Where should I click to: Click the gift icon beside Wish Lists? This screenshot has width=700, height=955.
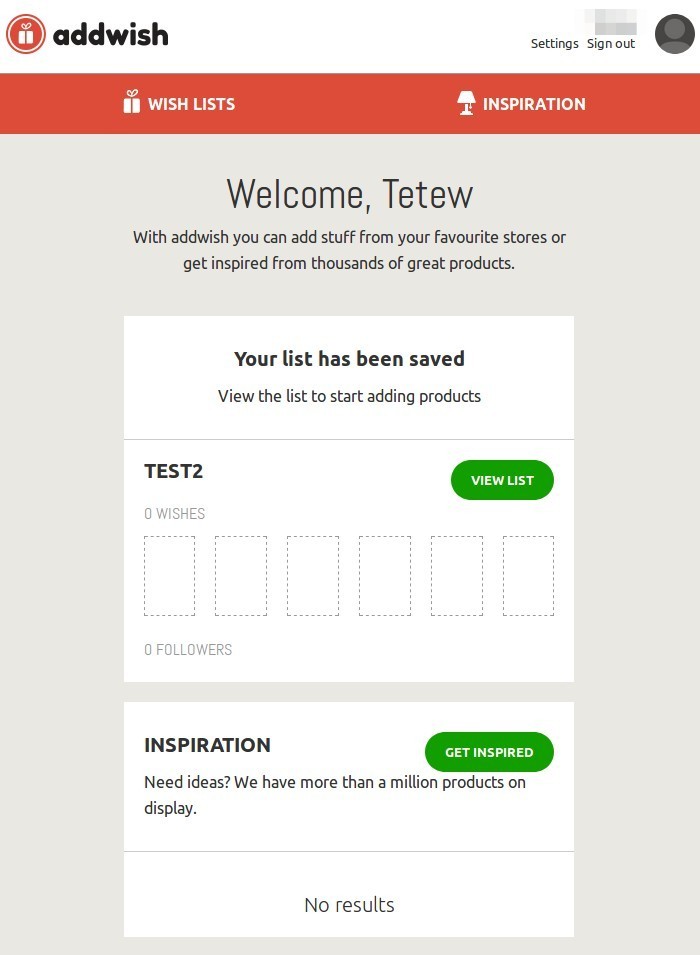click(x=131, y=102)
